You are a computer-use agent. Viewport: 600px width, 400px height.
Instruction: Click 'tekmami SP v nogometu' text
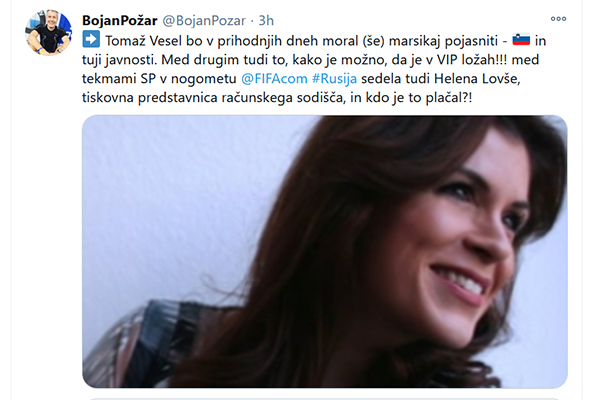coord(159,78)
